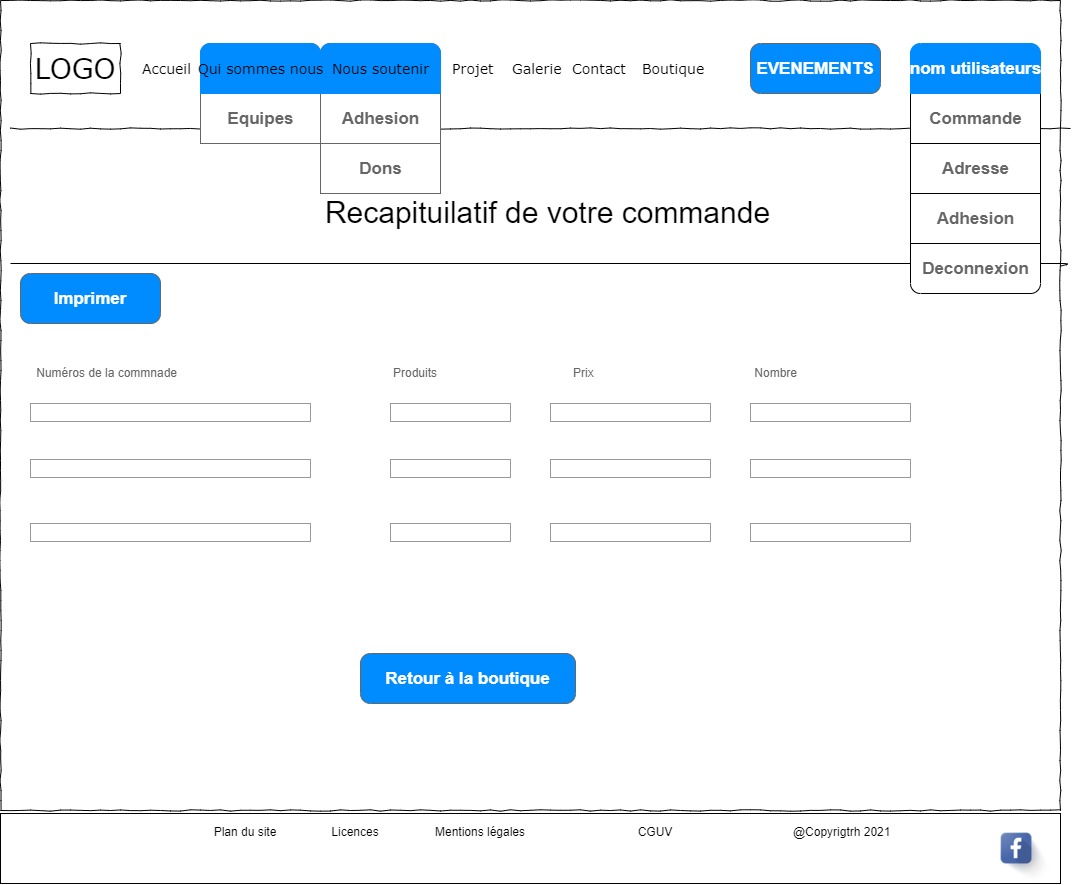1072x885 pixels.
Task: Click Deconnexion to log out
Action: 975,269
